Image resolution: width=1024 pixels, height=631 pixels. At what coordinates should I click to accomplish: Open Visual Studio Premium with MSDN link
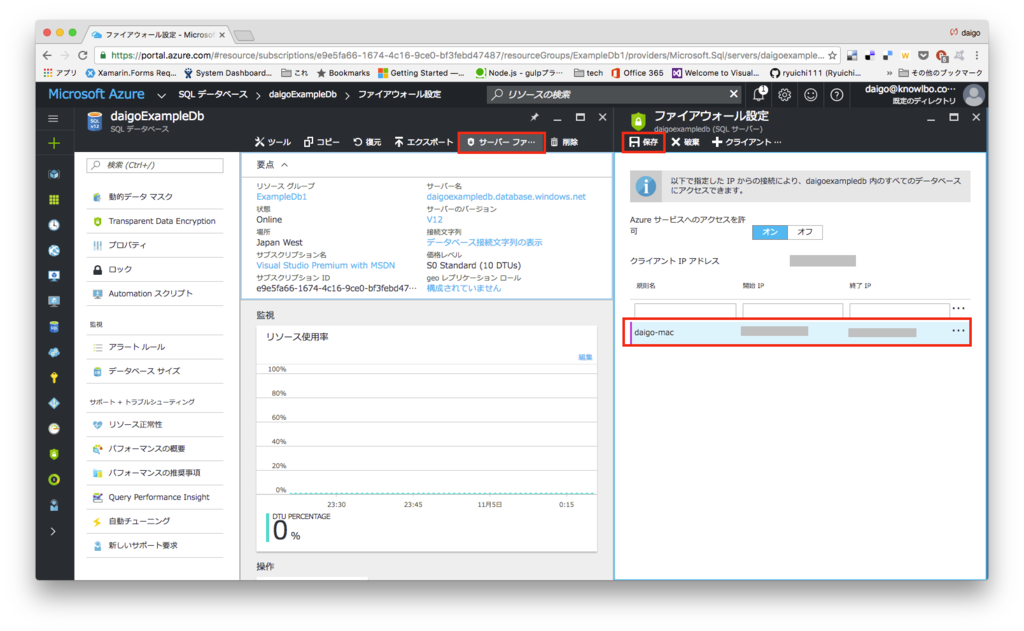click(325, 265)
